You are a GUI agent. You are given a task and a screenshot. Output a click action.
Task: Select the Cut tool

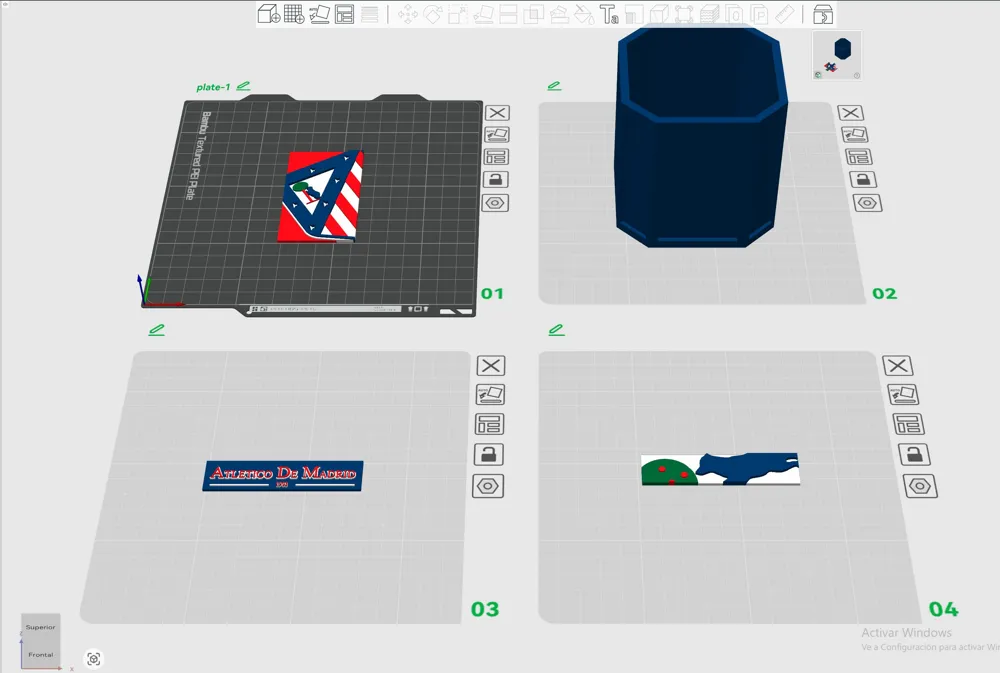coord(508,13)
